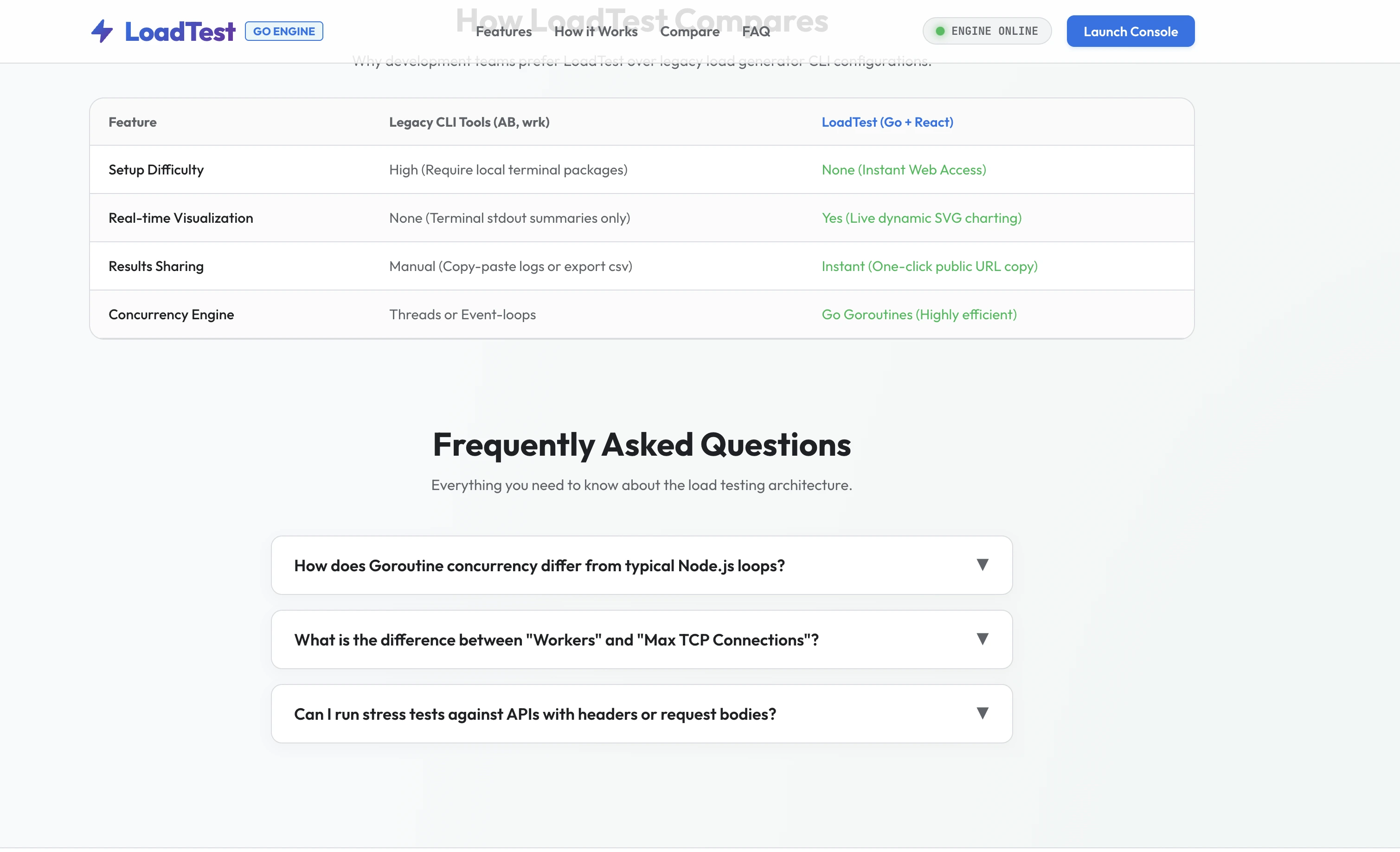Open the Compare nav item
The height and width of the screenshot is (852, 1400).
(x=690, y=31)
